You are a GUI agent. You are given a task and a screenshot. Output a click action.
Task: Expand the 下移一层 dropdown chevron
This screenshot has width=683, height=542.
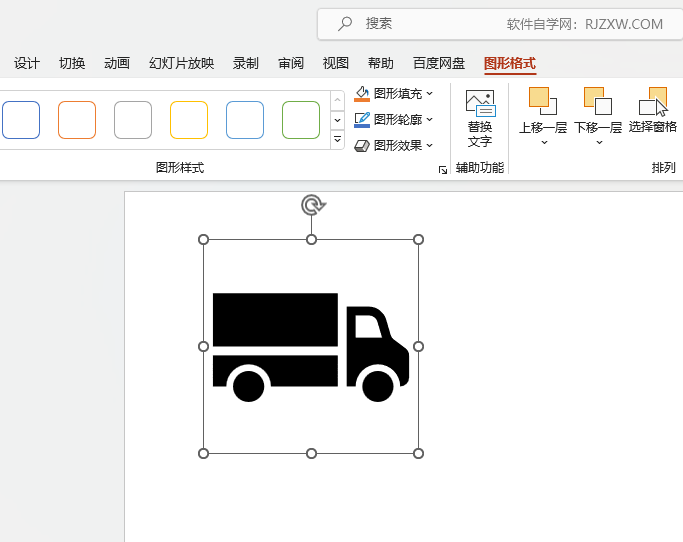click(x=599, y=142)
